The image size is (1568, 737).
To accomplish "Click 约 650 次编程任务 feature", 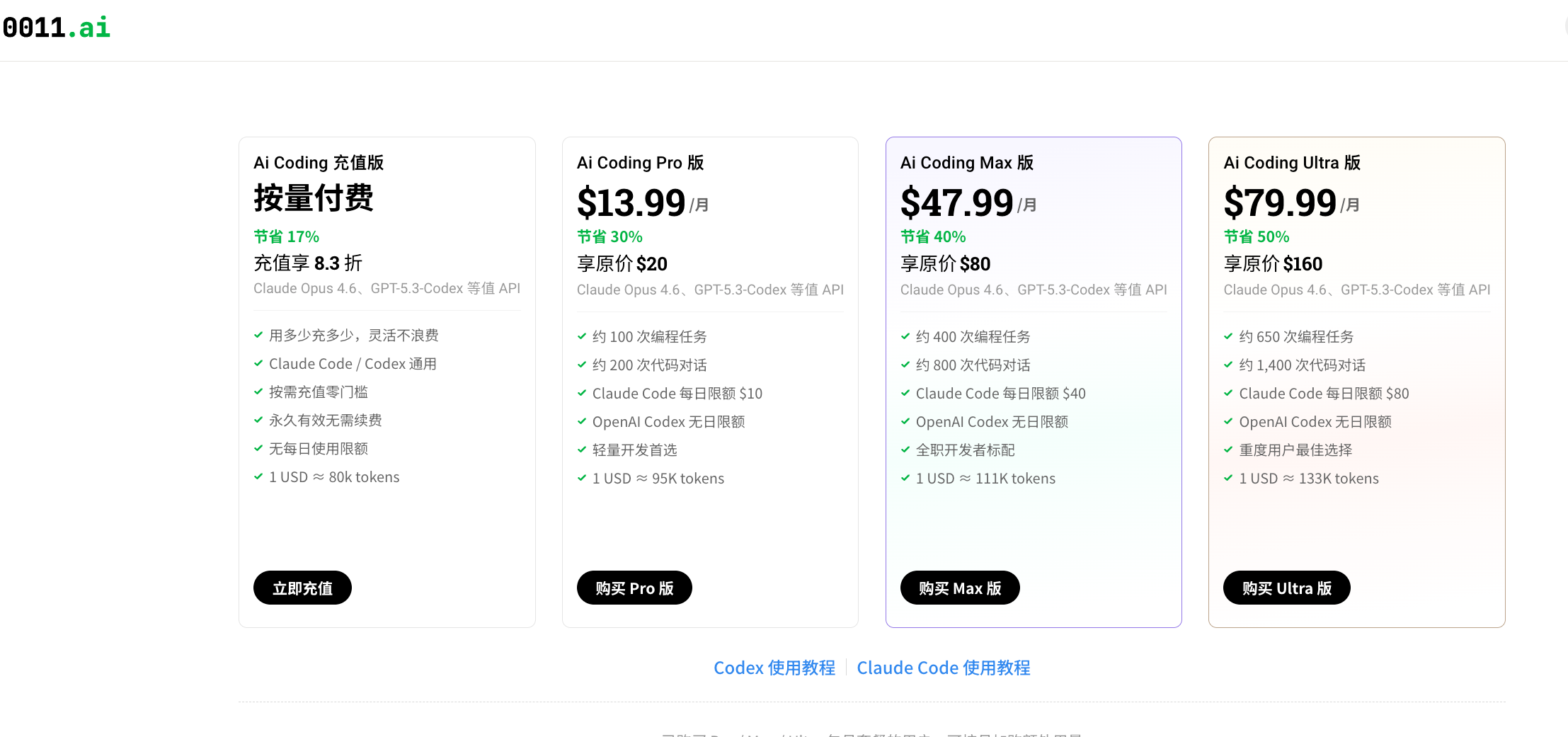I will 1296,337.
